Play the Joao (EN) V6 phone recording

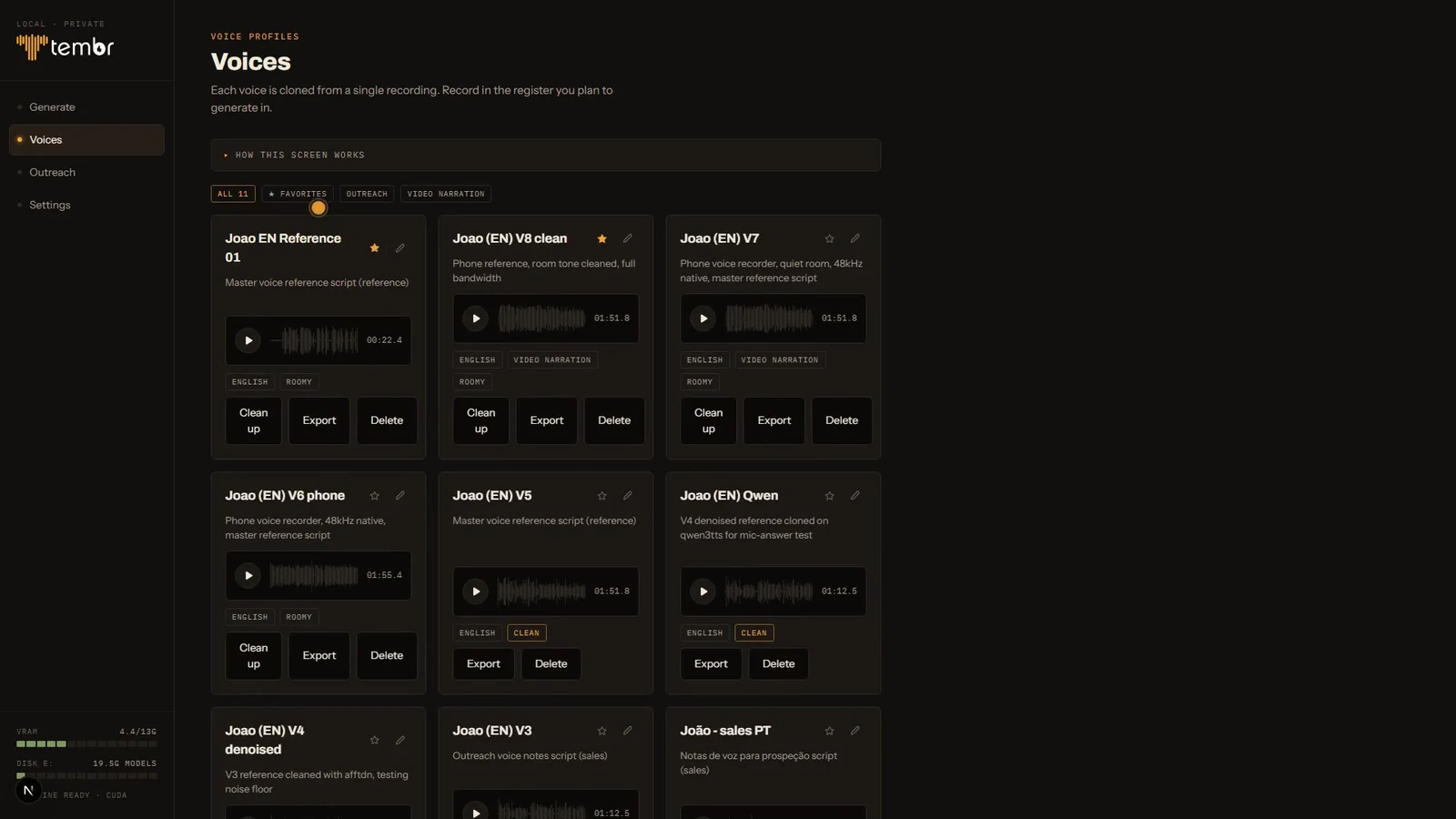(x=248, y=575)
